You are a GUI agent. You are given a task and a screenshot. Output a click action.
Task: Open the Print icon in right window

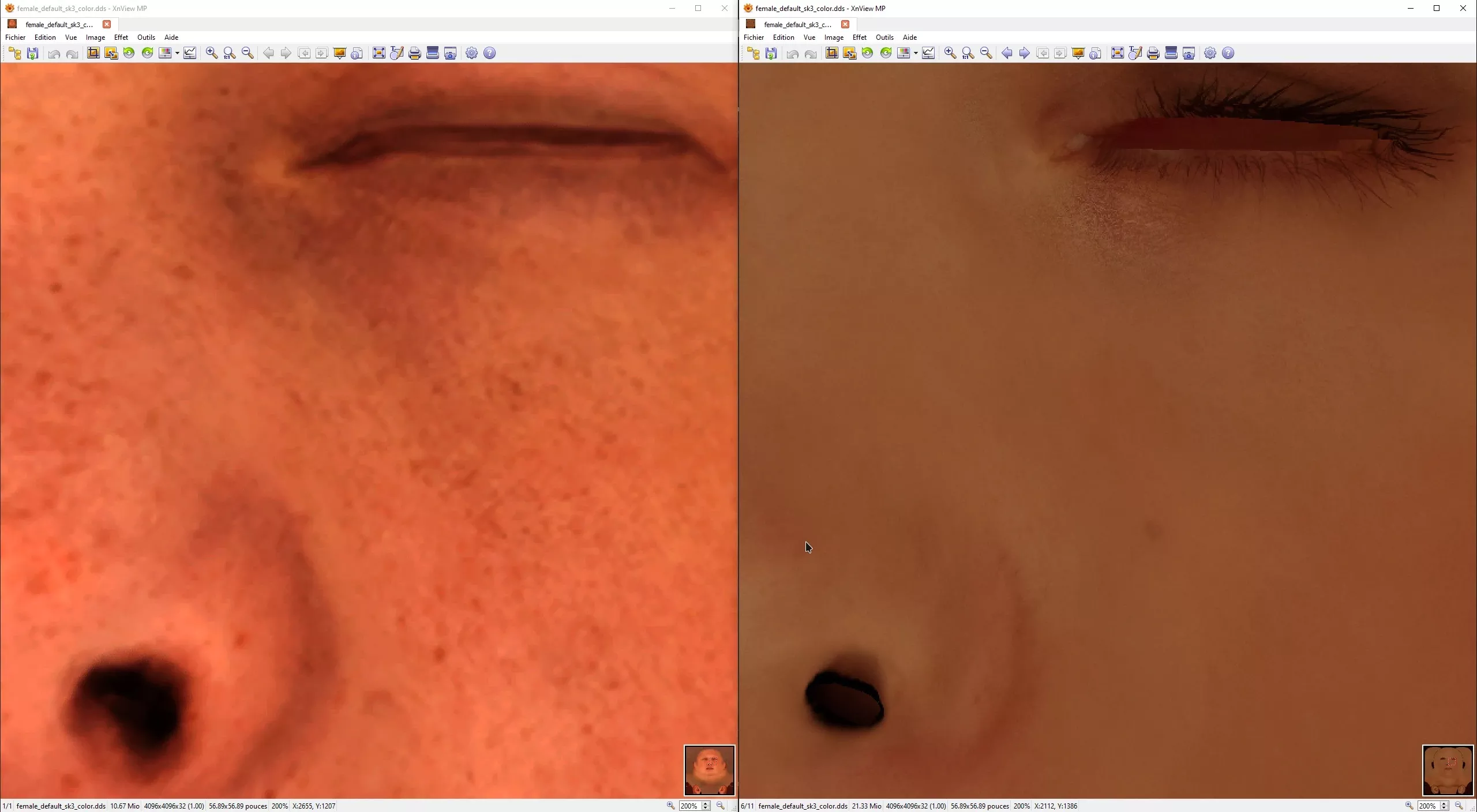pos(1153,53)
